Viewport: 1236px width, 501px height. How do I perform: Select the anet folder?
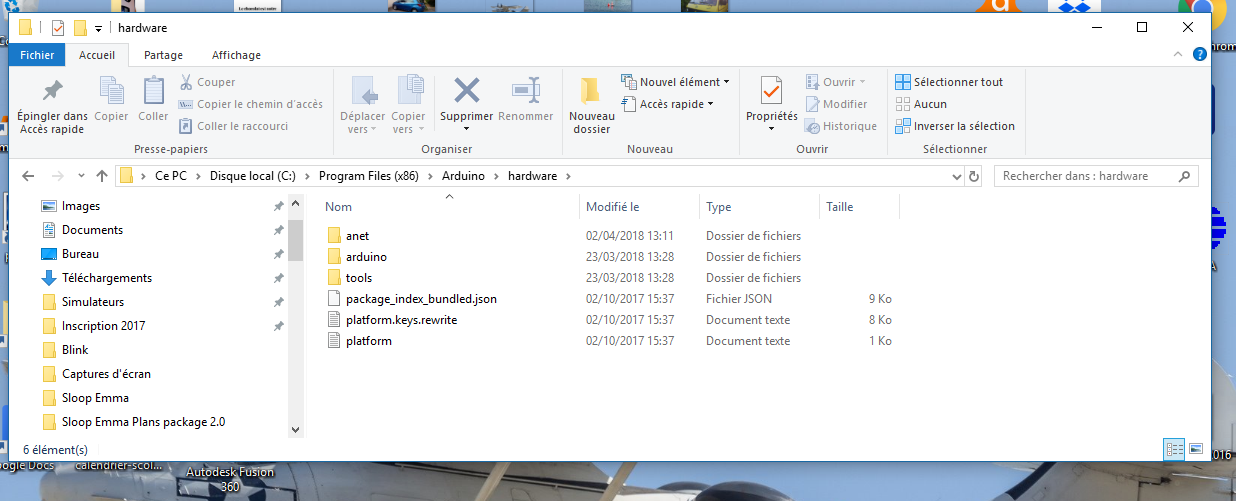coord(357,236)
